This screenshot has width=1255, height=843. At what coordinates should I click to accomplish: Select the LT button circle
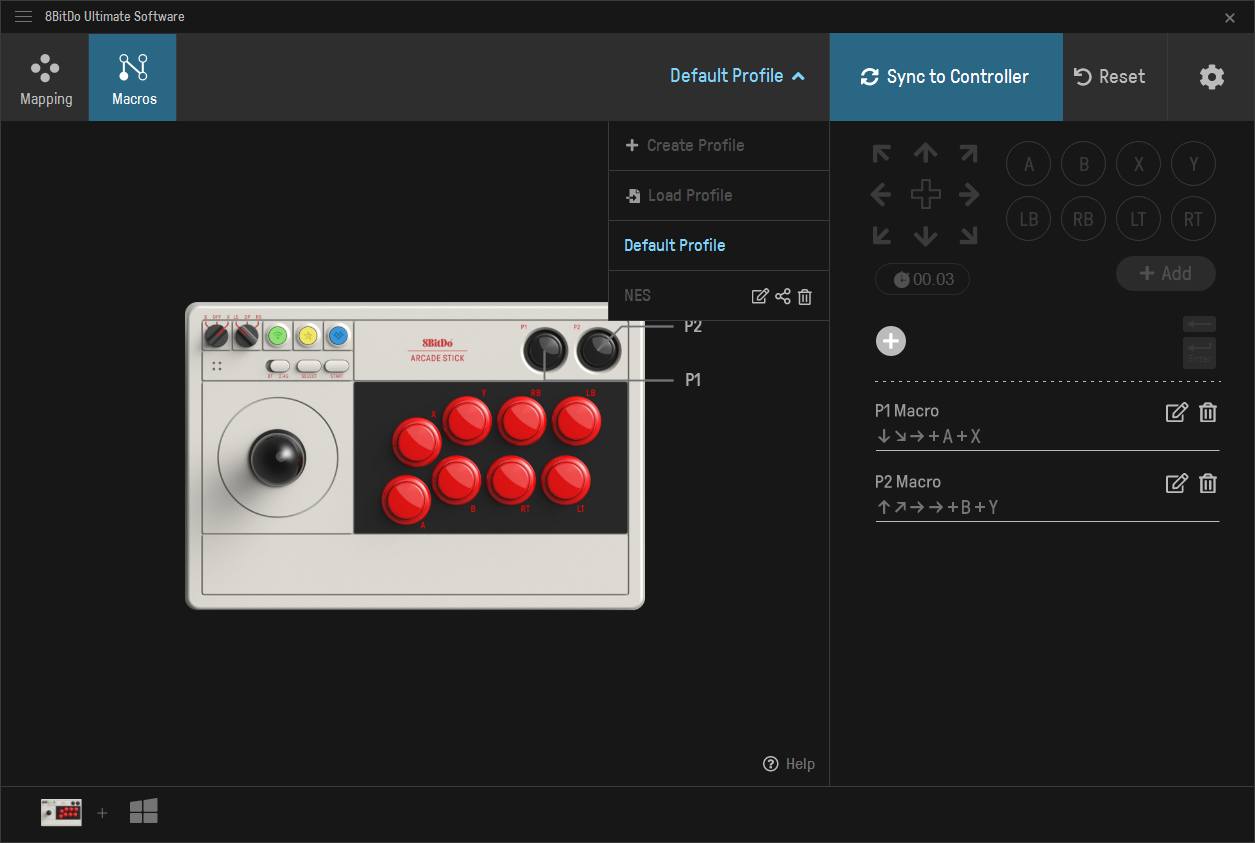pos(1138,219)
